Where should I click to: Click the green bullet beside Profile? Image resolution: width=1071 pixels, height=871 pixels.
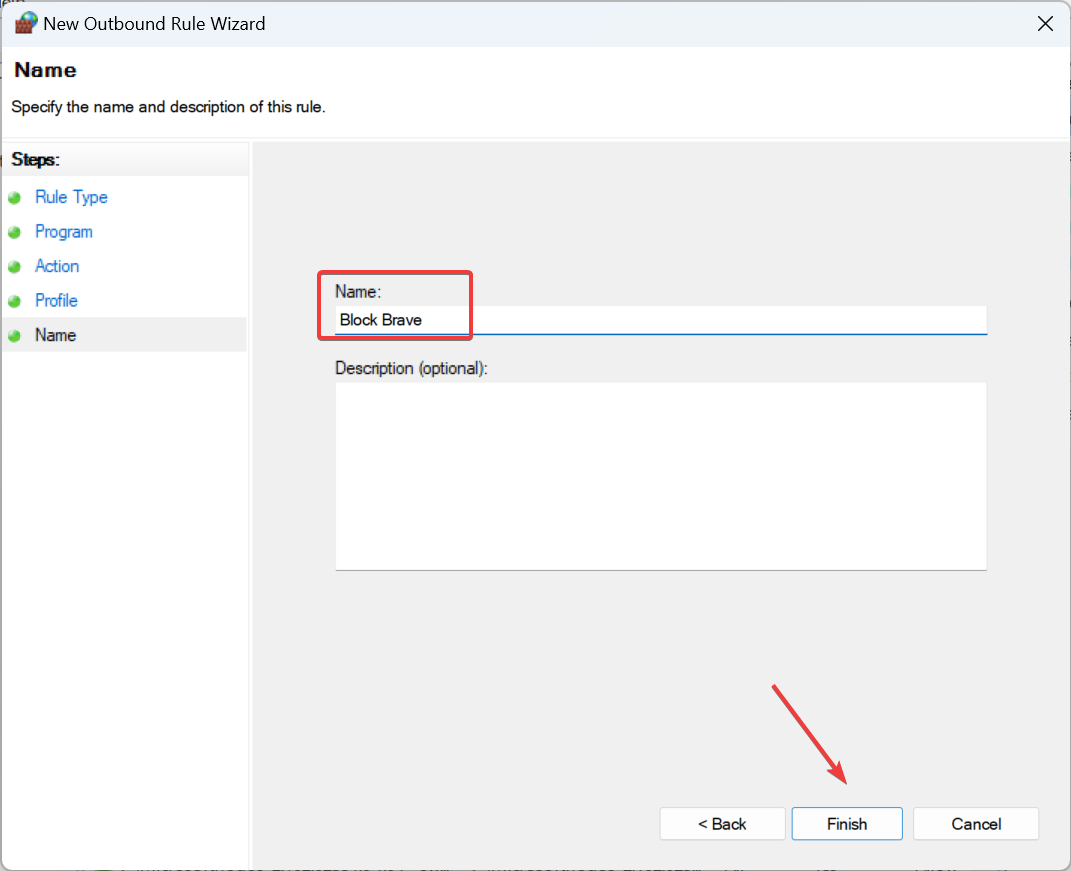[x=14, y=301]
